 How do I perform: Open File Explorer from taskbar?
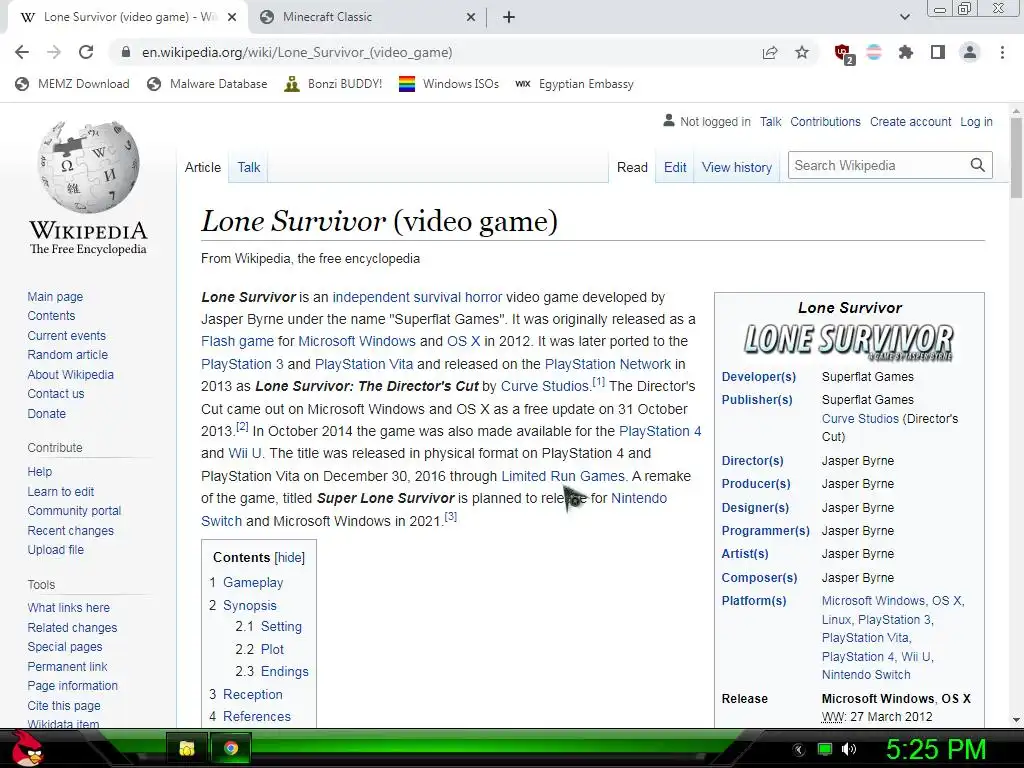[187, 748]
